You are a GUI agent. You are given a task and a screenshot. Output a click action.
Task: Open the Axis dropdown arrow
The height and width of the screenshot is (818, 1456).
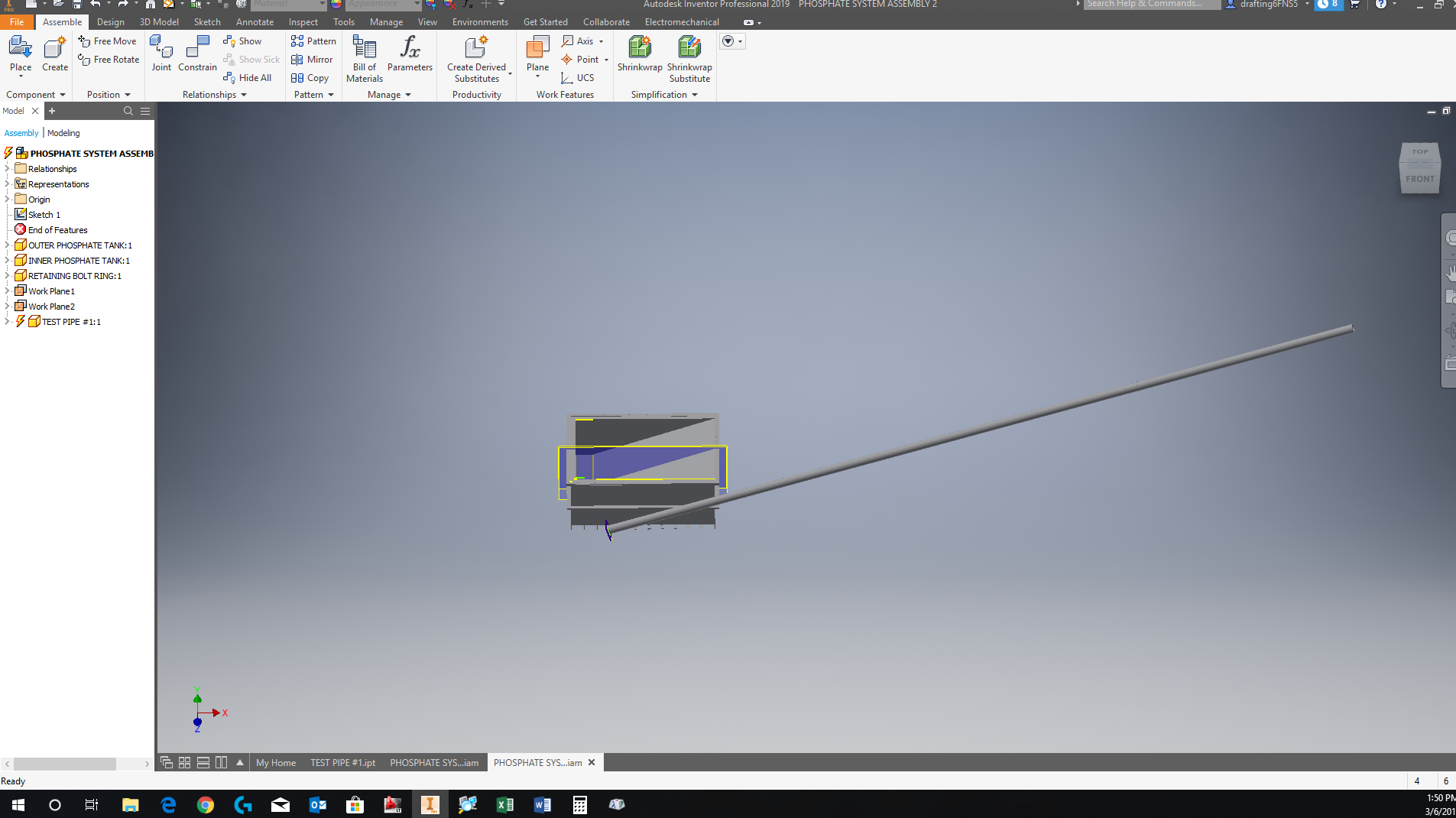[x=602, y=41]
